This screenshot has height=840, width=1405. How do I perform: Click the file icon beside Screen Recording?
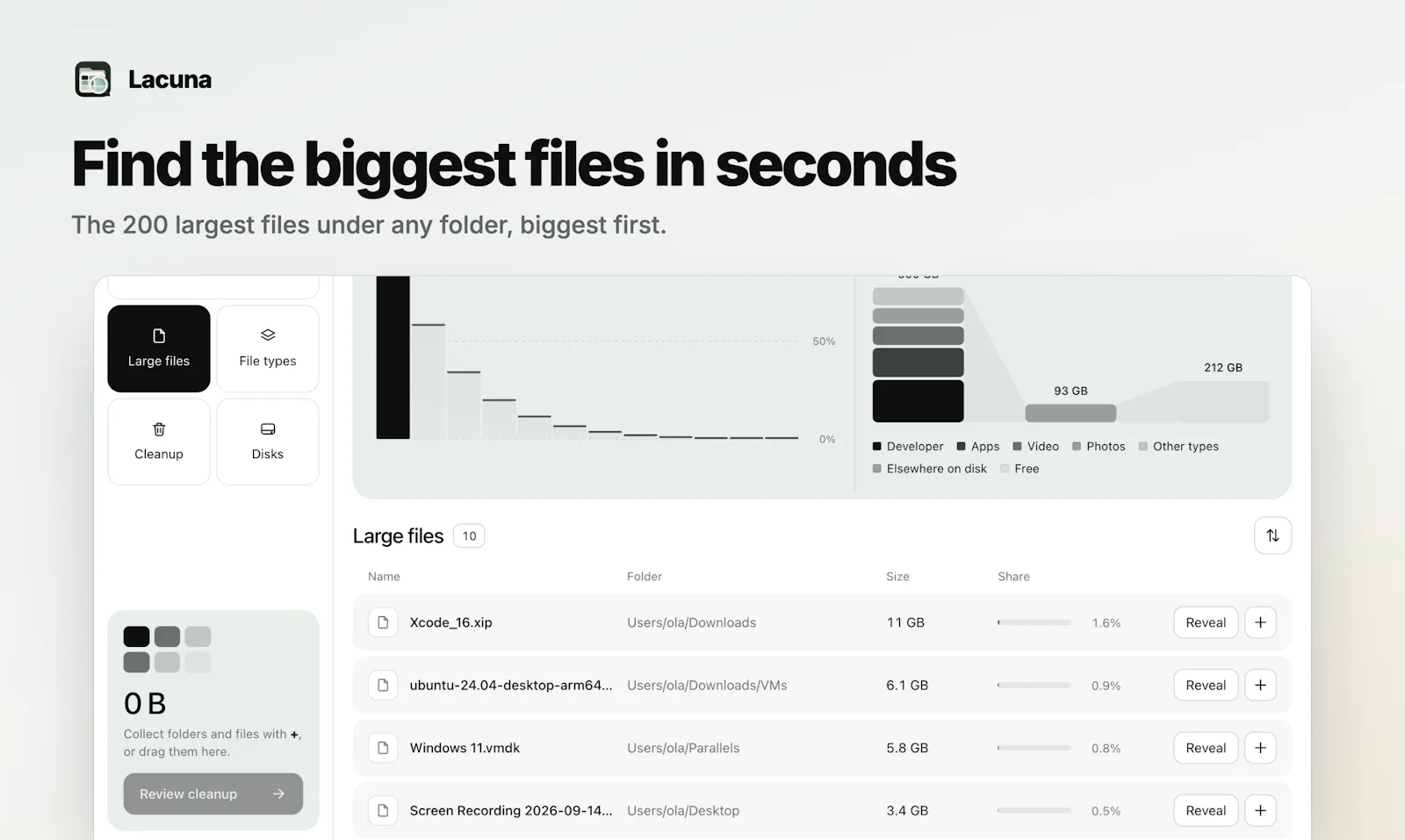click(383, 811)
